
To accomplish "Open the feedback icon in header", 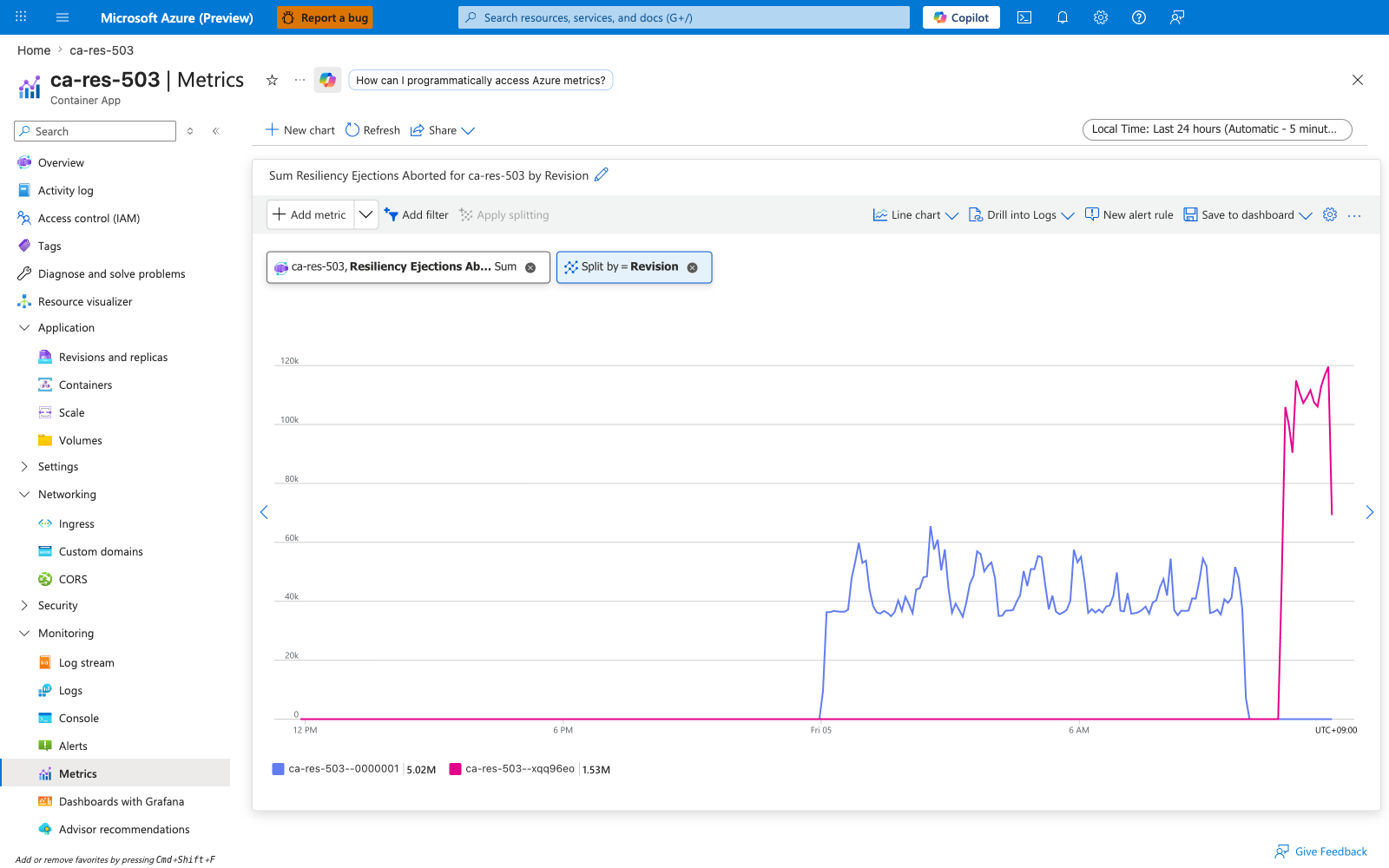I will tap(1177, 17).
